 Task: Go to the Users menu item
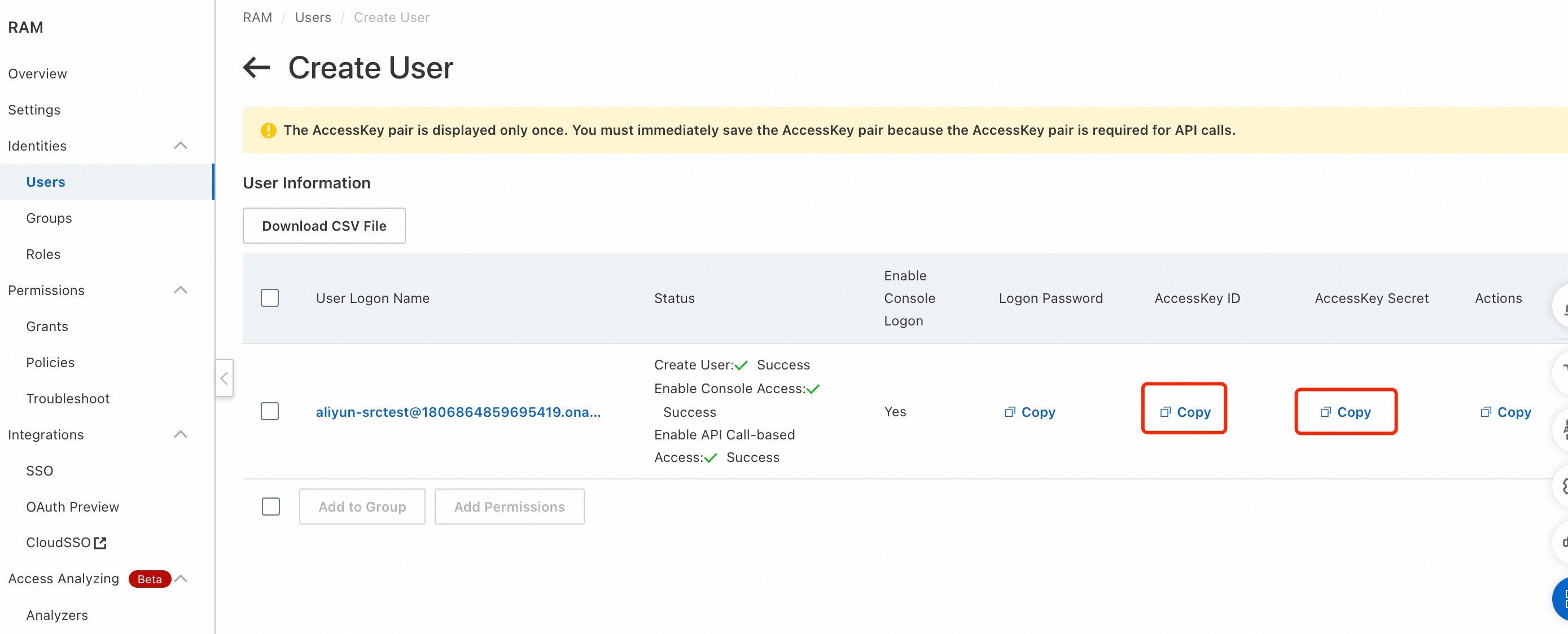tap(107, 181)
